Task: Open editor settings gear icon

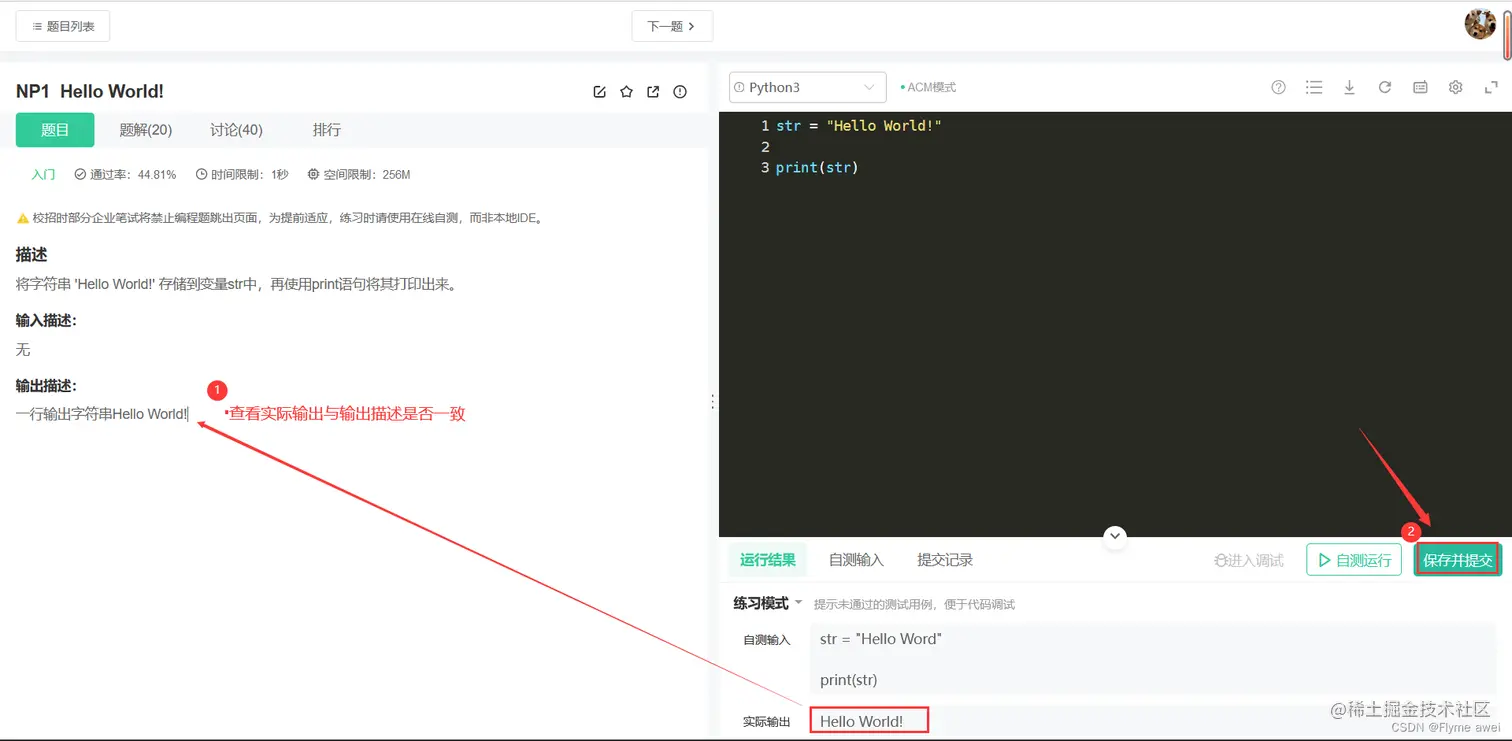Action: (x=1456, y=87)
